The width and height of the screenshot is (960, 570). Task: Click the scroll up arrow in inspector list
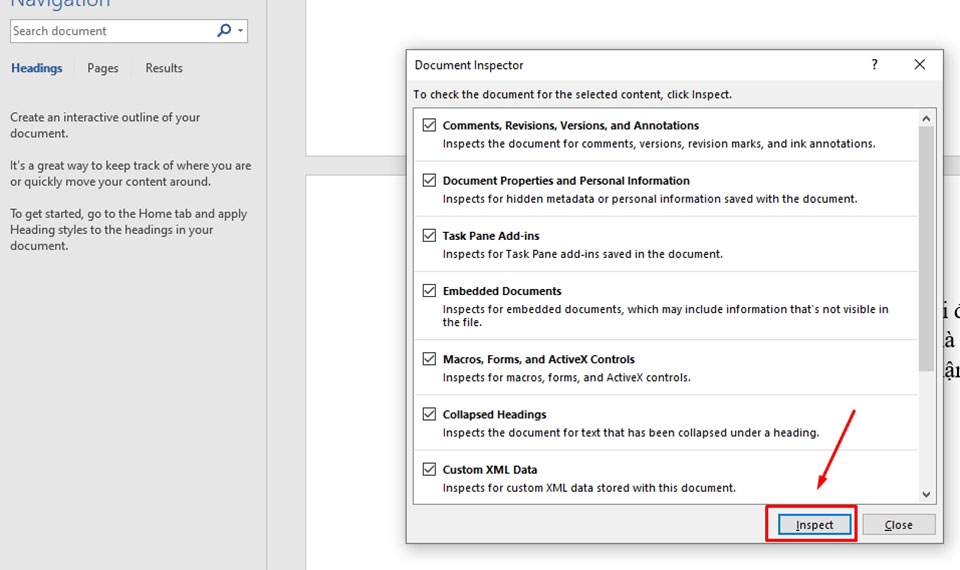(926, 119)
